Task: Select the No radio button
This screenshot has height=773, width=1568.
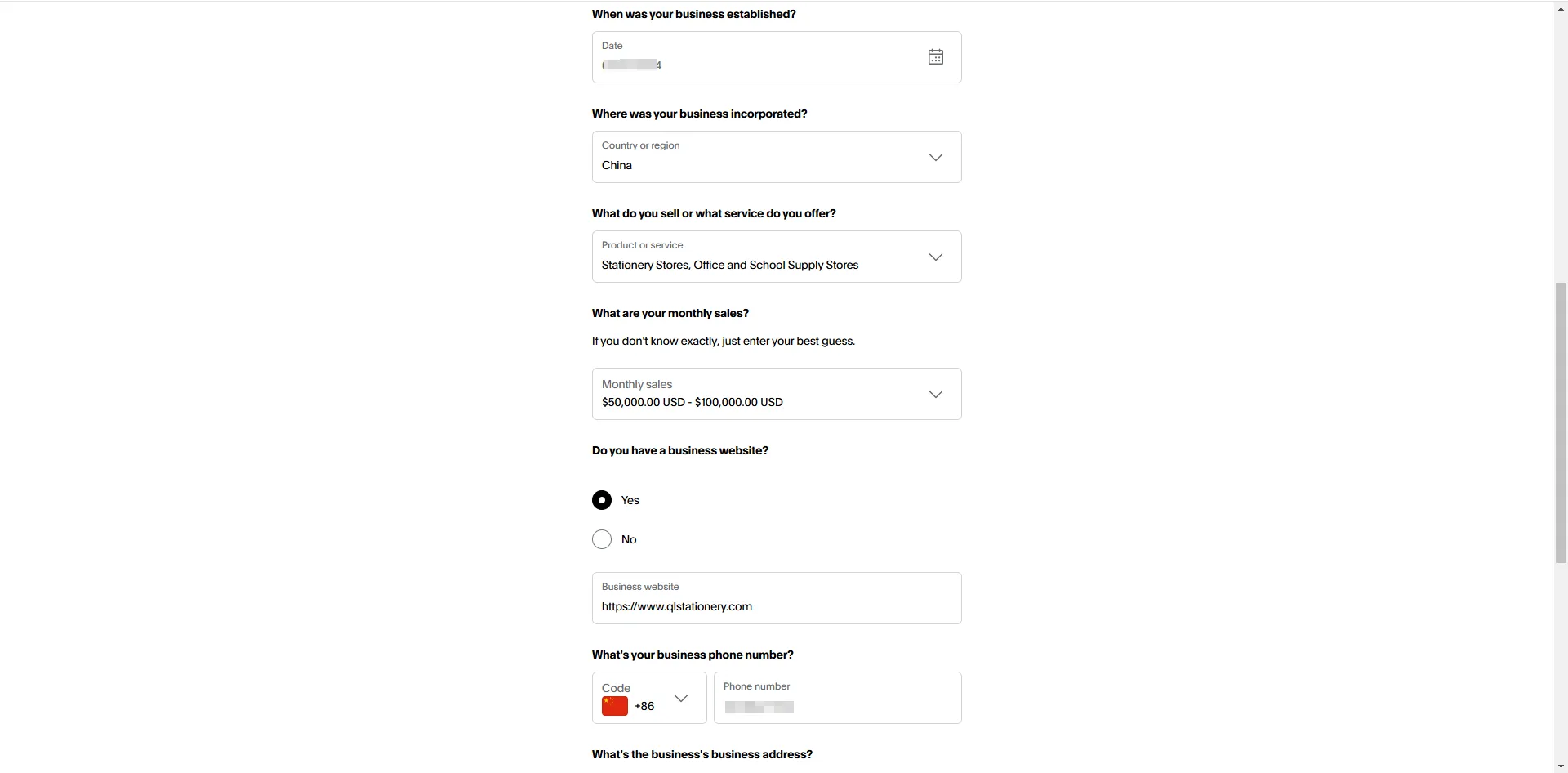Action: 602,539
